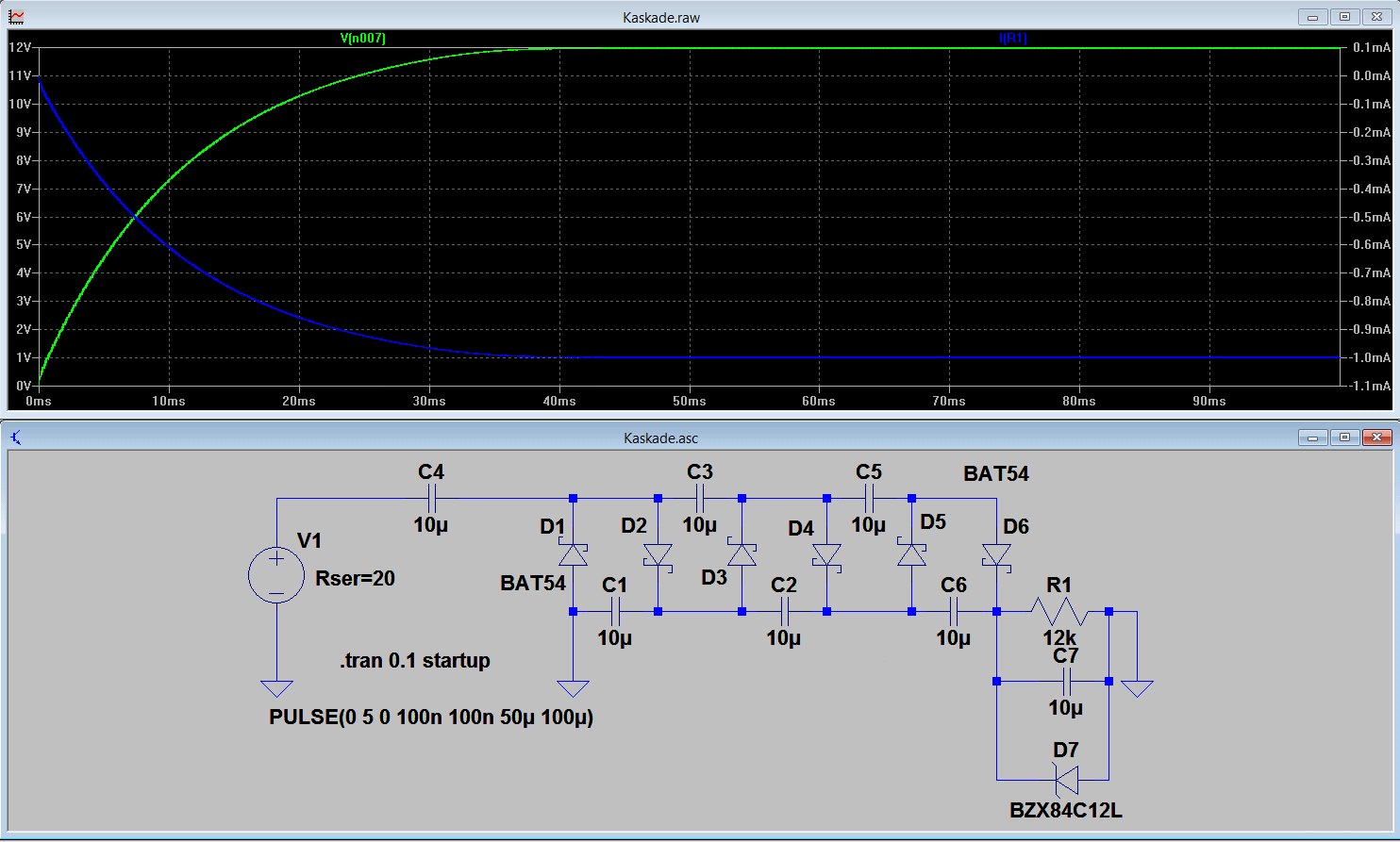Click the blue I(R1) current curve

pos(168,246)
